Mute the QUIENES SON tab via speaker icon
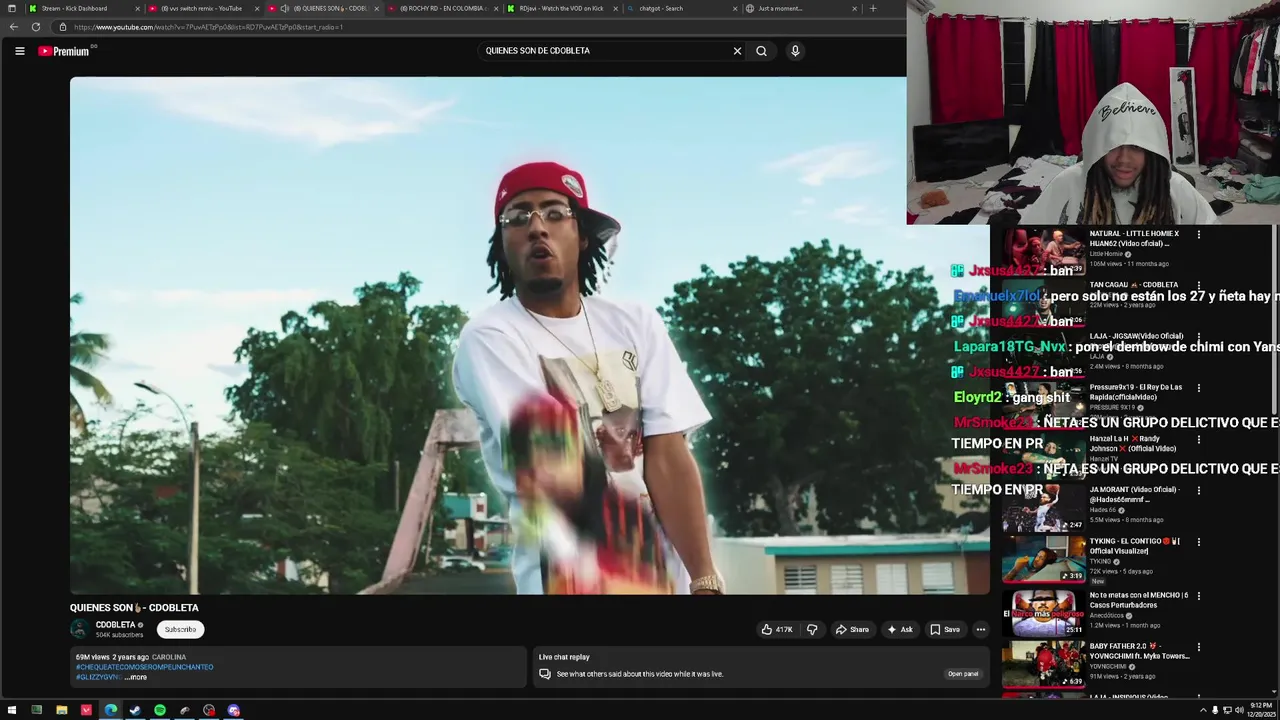This screenshot has width=1280, height=720. [284, 8]
